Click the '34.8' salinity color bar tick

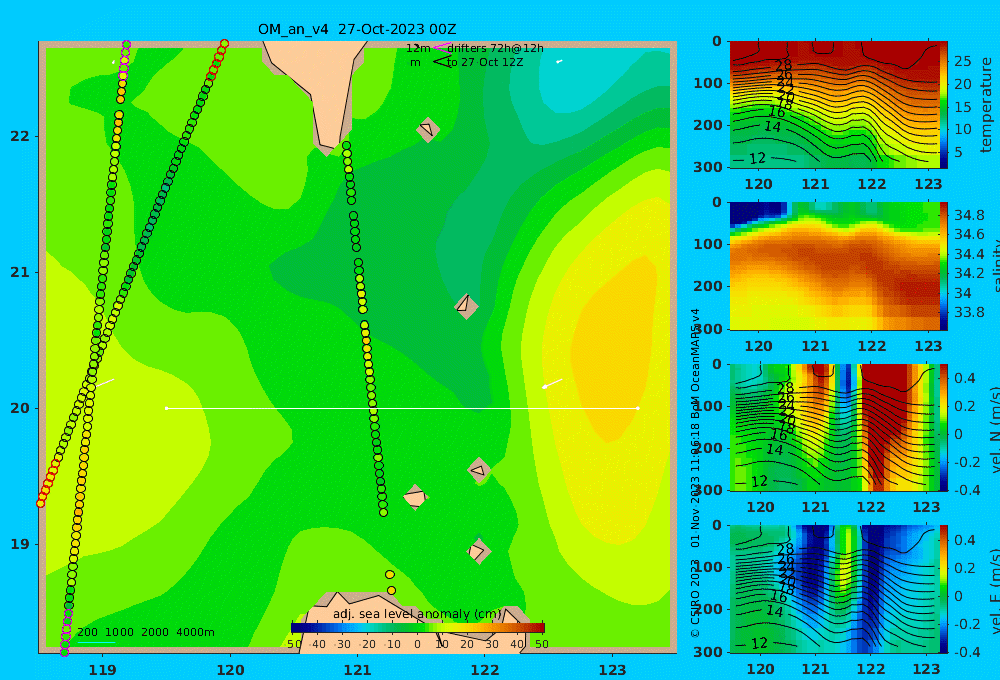(969, 215)
